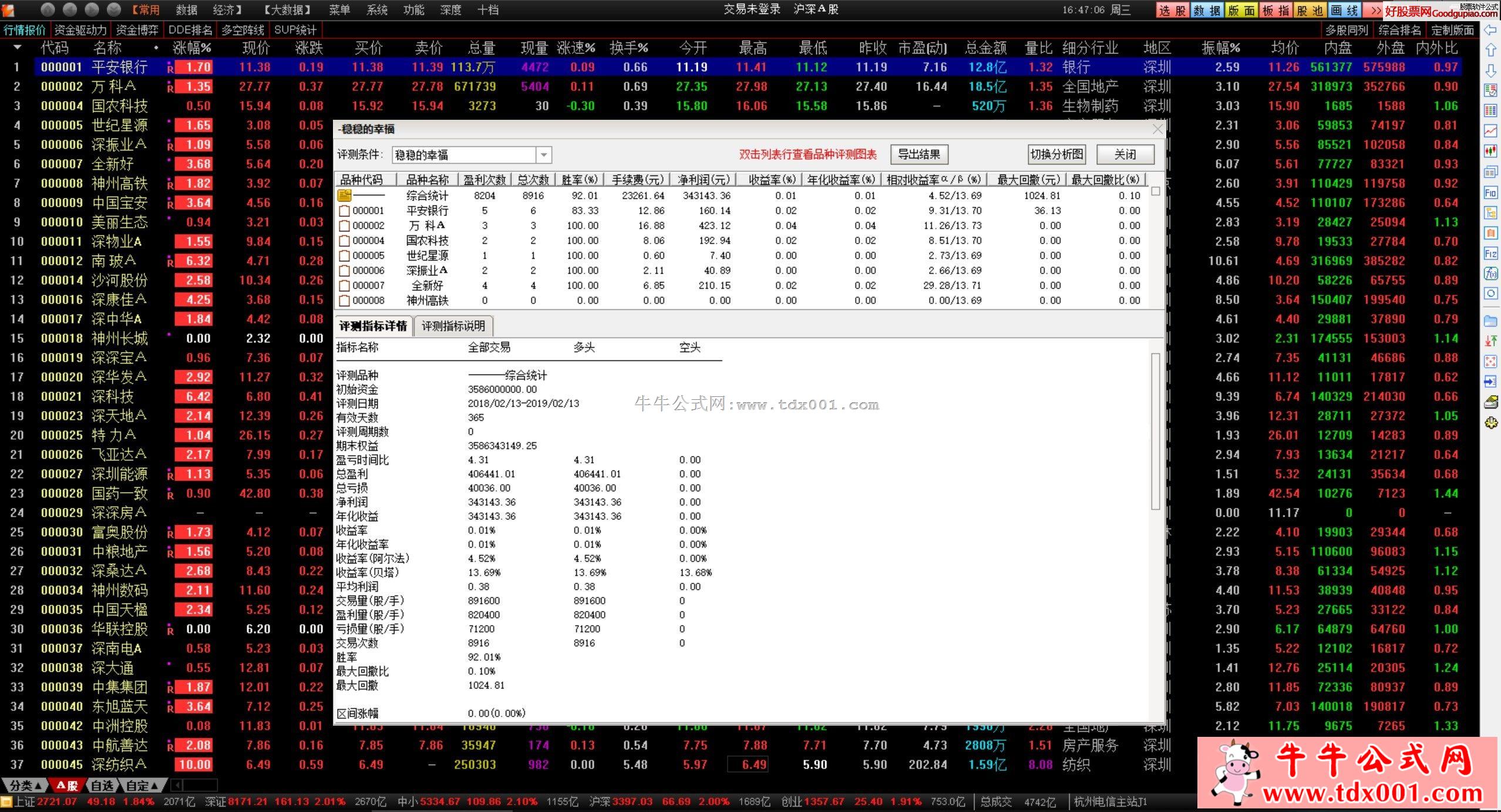Click the red-green up/down arrows sidebar icon
The width and height of the screenshot is (1501, 812).
(x=1490, y=341)
